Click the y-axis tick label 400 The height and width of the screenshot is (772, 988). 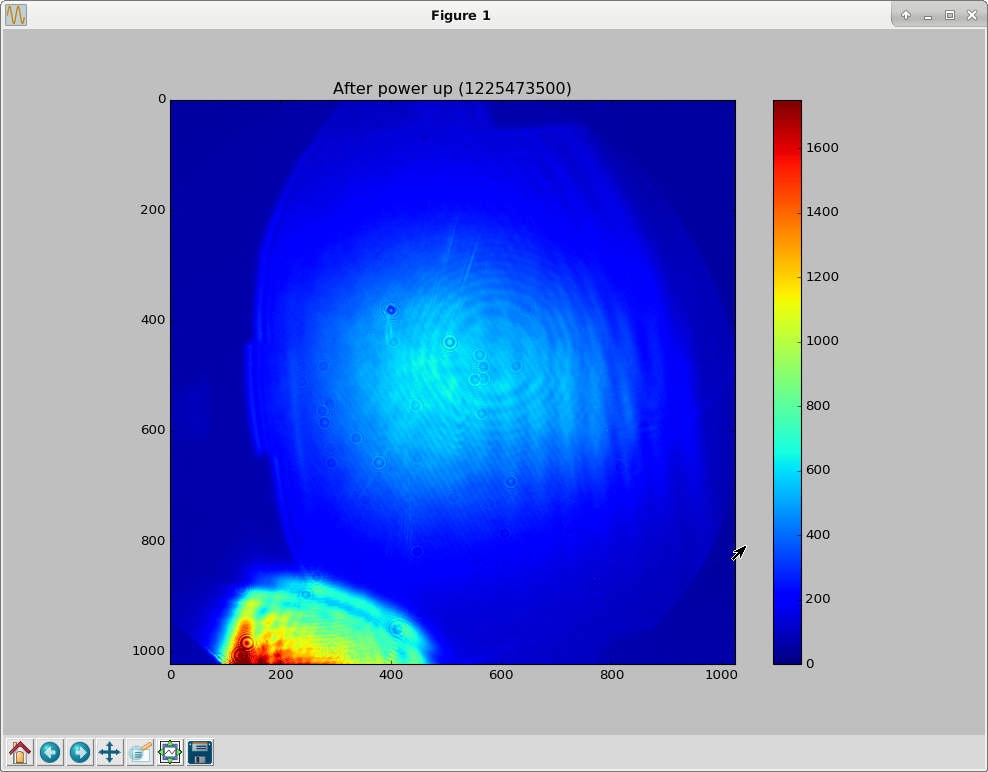152,320
